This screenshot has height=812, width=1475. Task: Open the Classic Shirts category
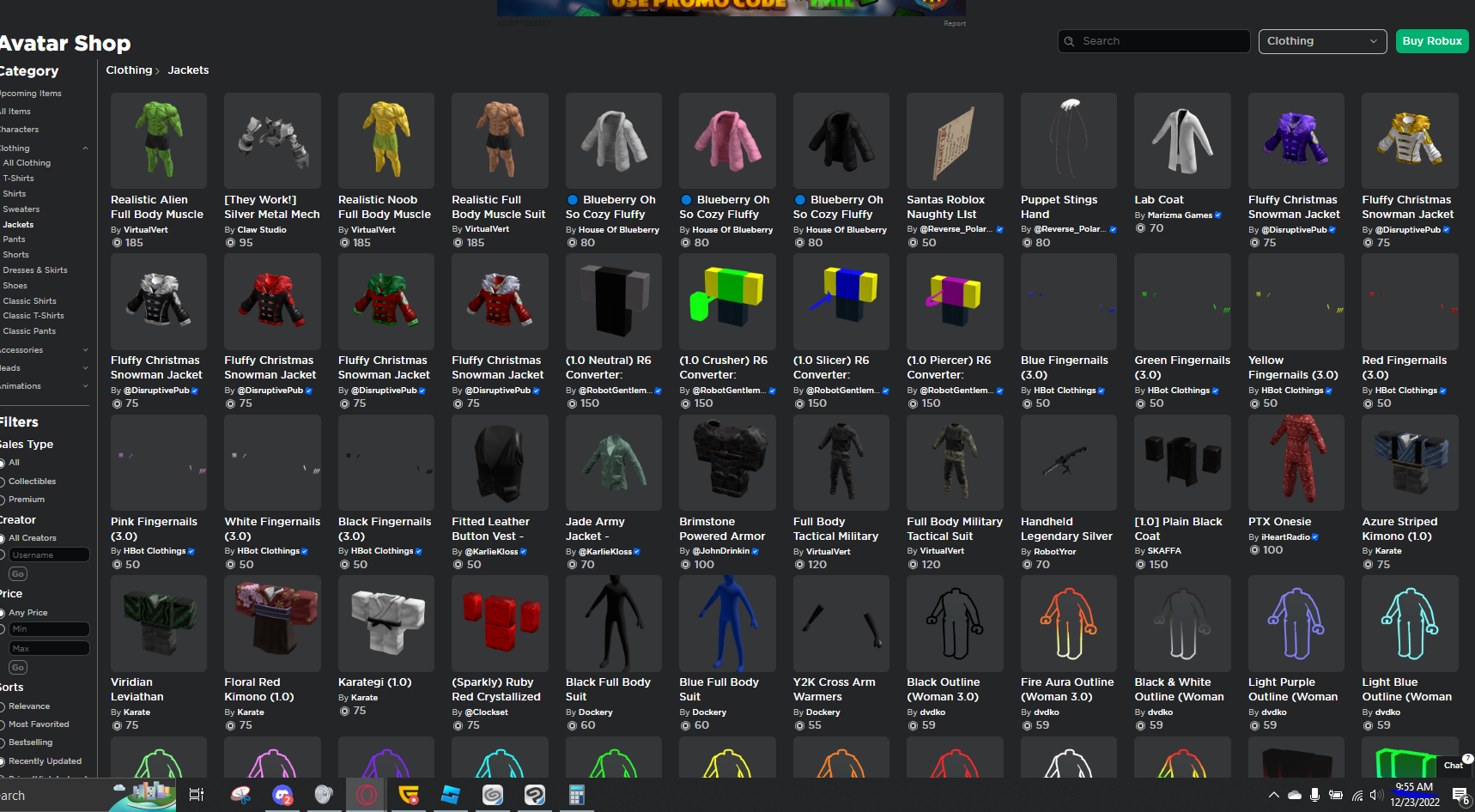29,301
